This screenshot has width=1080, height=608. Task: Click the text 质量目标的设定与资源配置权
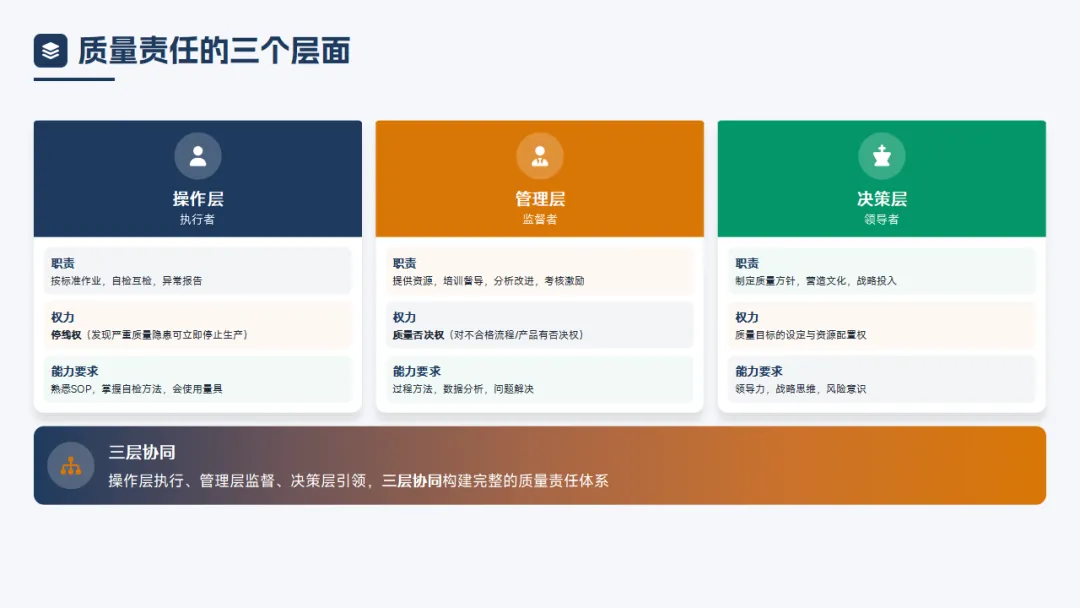pos(800,335)
